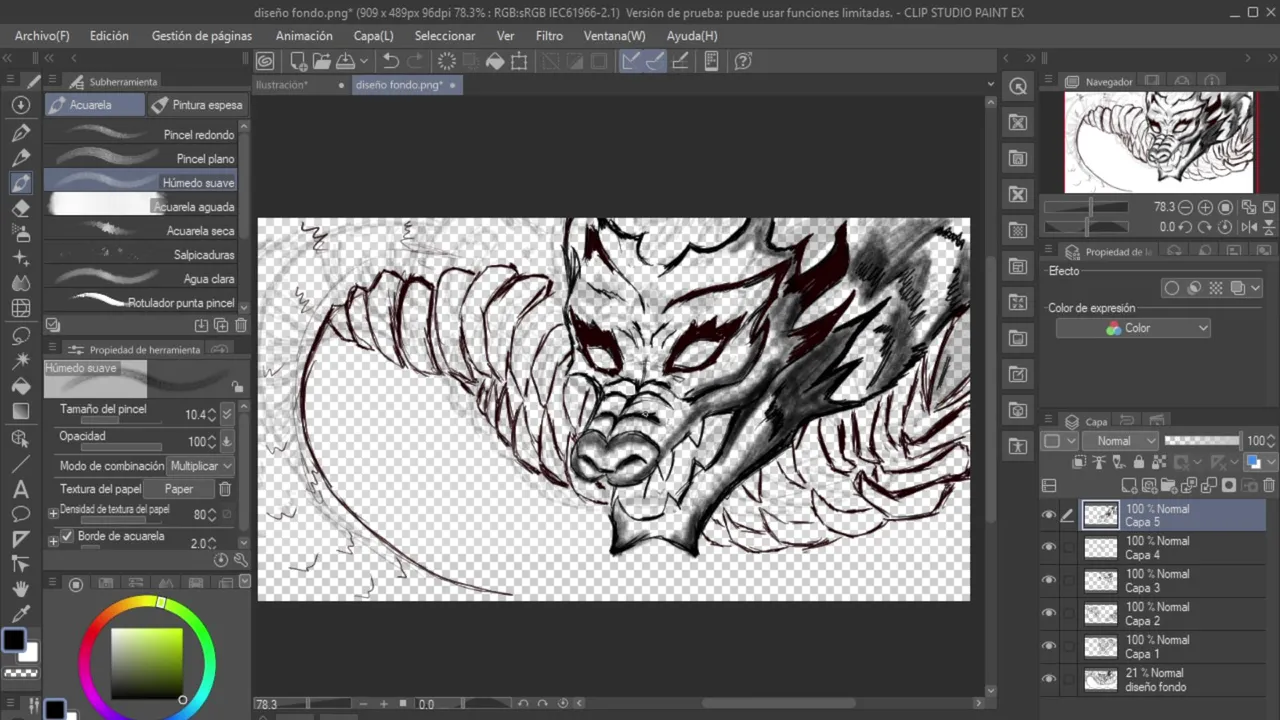The image size is (1280, 720).
Task: Open Edición menu
Action: (x=109, y=36)
